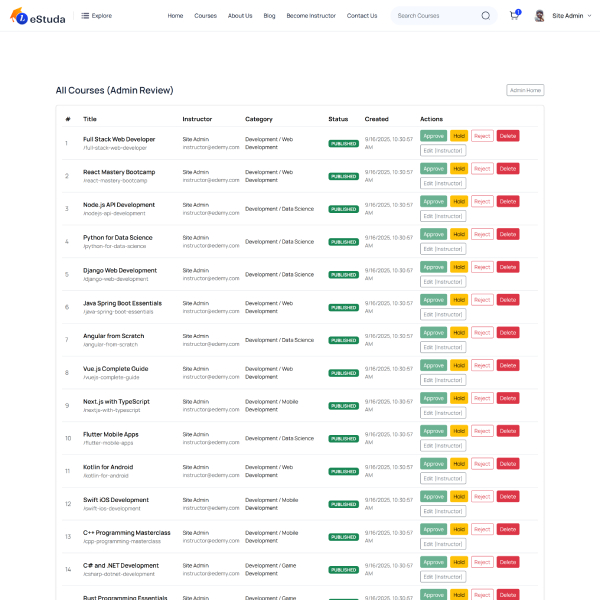Open the Courses menu item
Screen dimensions: 600x600
pos(205,16)
